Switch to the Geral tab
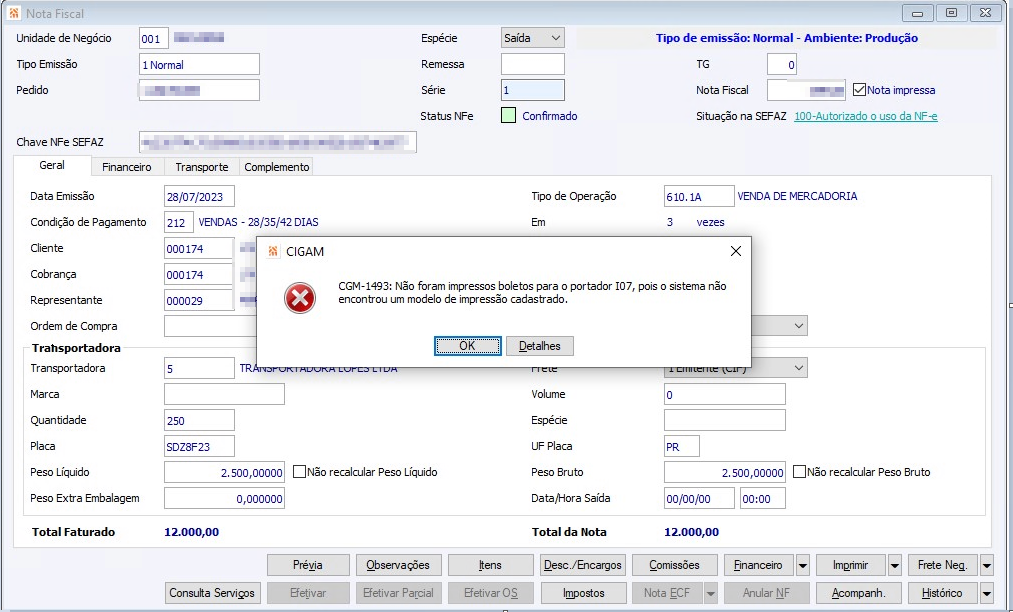The height and width of the screenshot is (612, 1013). tap(52, 165)
